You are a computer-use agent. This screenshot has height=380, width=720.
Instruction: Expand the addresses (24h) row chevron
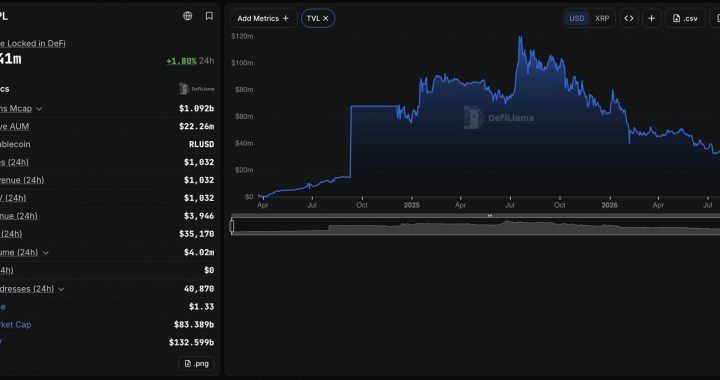[61, 289]
